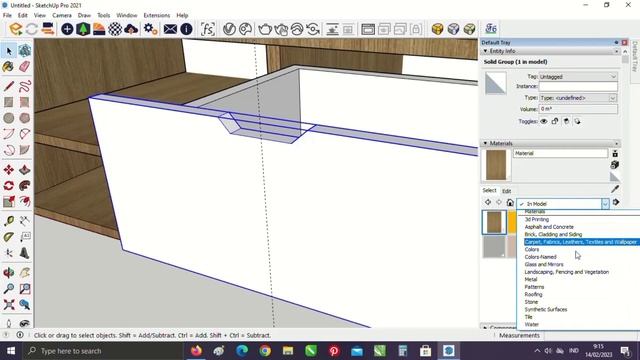The width and height of the screenshot is (640, 360).
Task: Click the Material name field
Action: coord(560,153)
